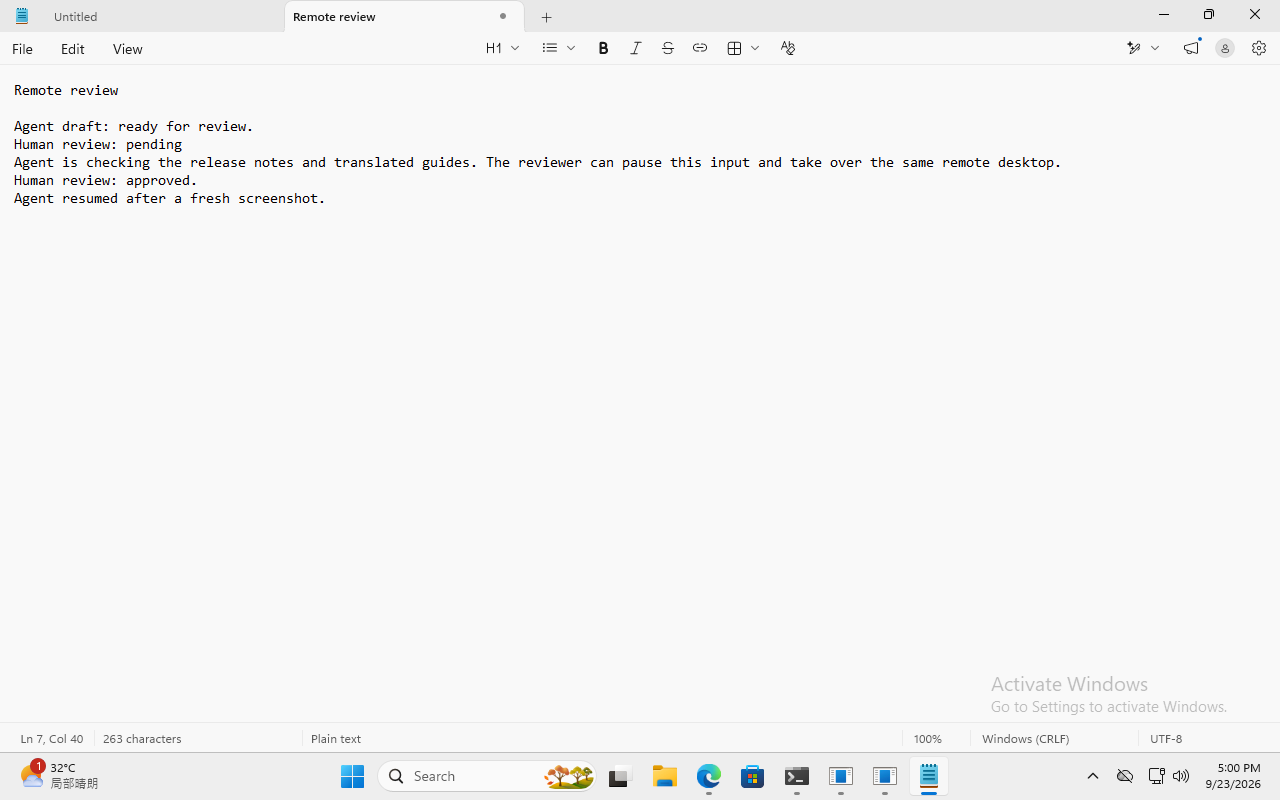The image size is (1280, 800).
Task: Click the 100% zoom level indicator
Action: click(x=927, y=739)
